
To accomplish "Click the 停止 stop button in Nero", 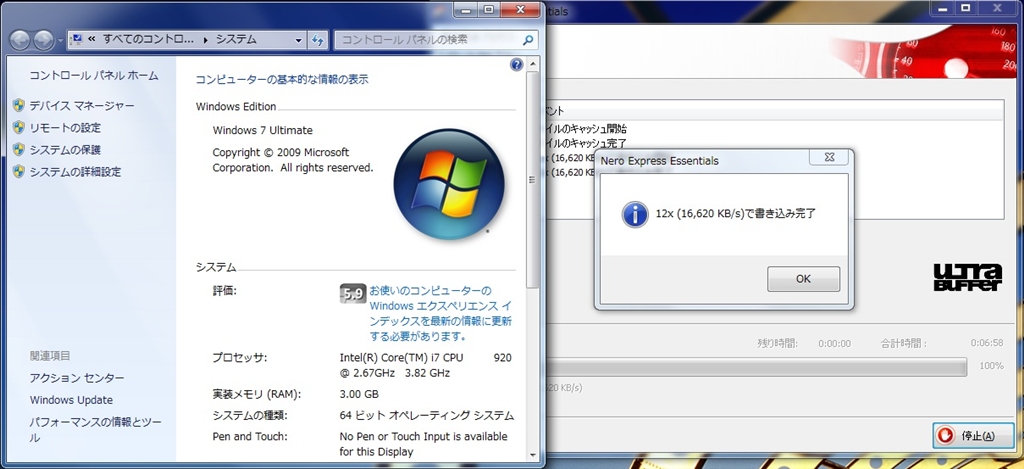I will [x=974, y=436].
